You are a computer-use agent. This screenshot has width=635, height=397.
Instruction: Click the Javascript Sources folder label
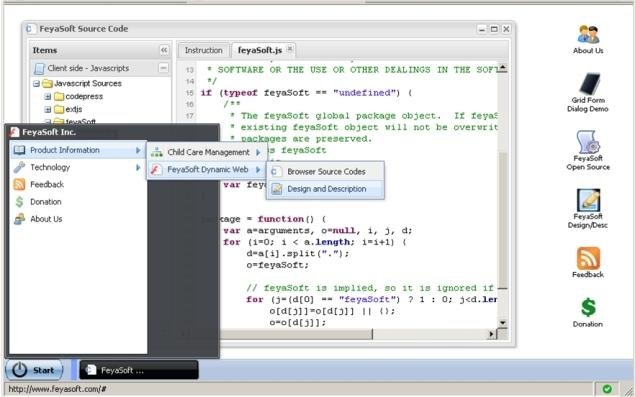88,83
